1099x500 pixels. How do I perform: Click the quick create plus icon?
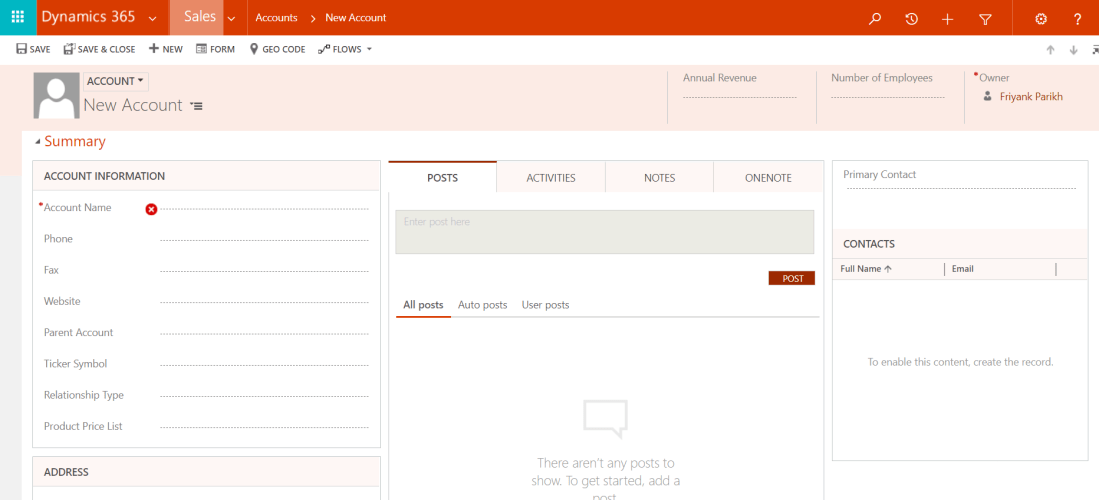[947, 19]
